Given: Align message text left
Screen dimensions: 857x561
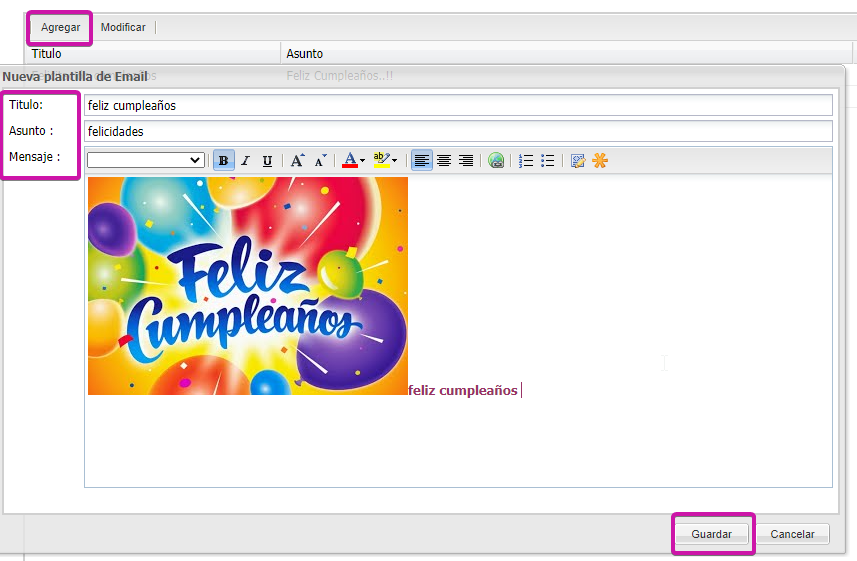Looking at the screenshot, I should (421, 160).
